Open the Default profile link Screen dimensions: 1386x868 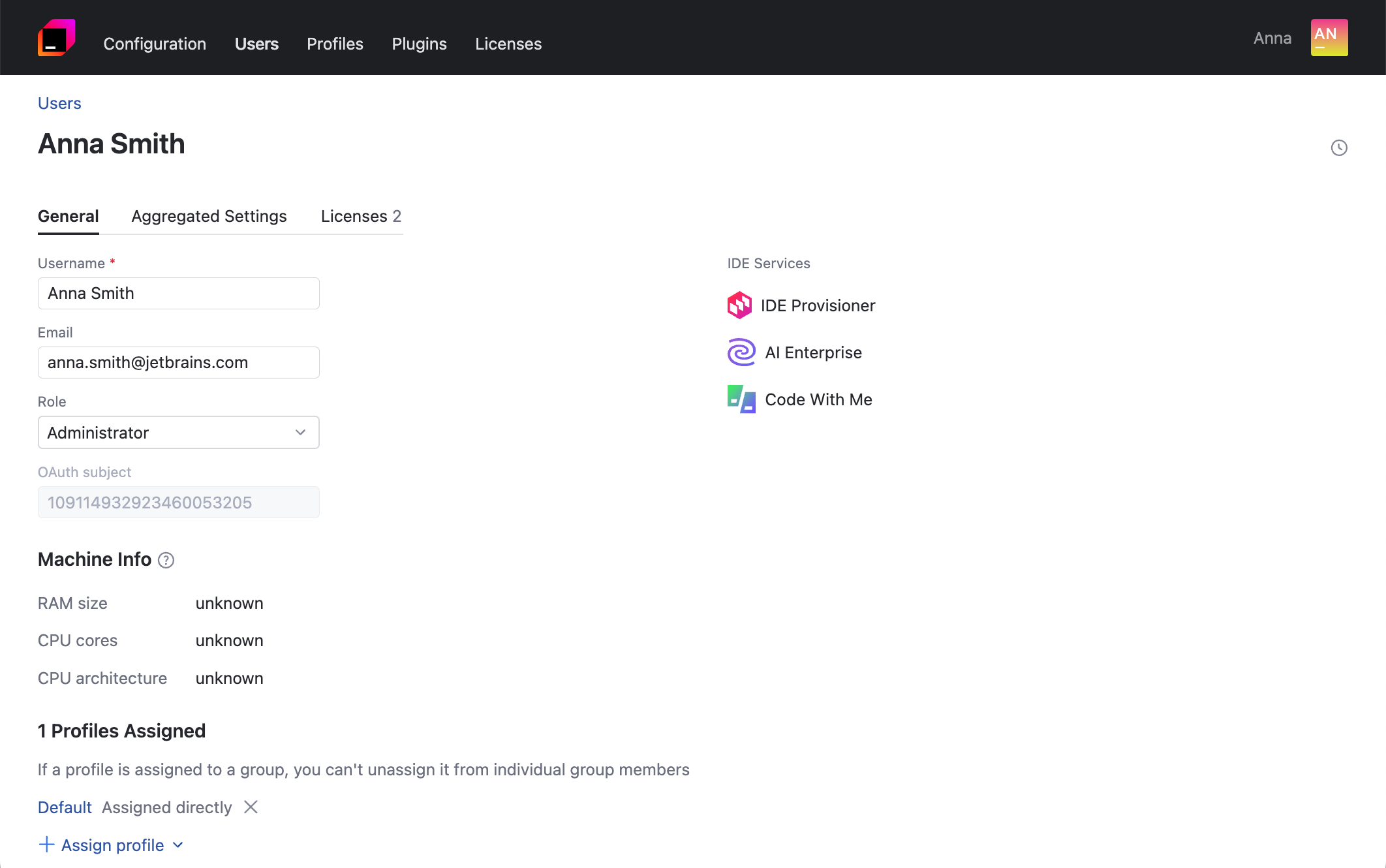pos(64,807)
